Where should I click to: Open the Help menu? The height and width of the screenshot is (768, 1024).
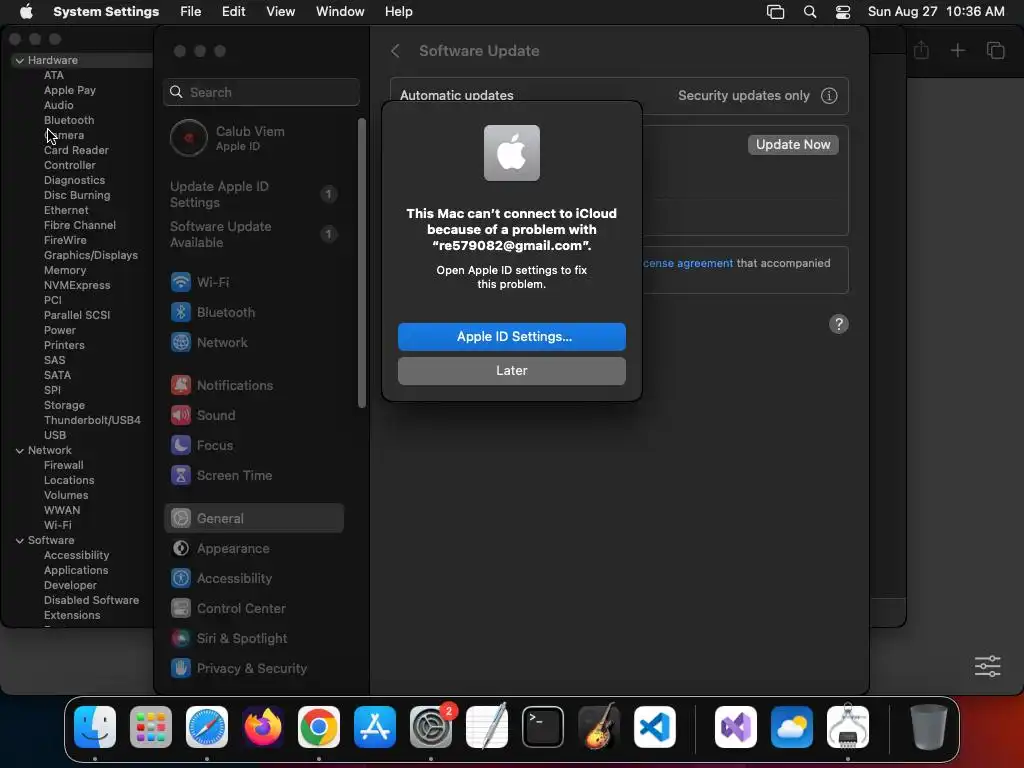pos(398,12)
